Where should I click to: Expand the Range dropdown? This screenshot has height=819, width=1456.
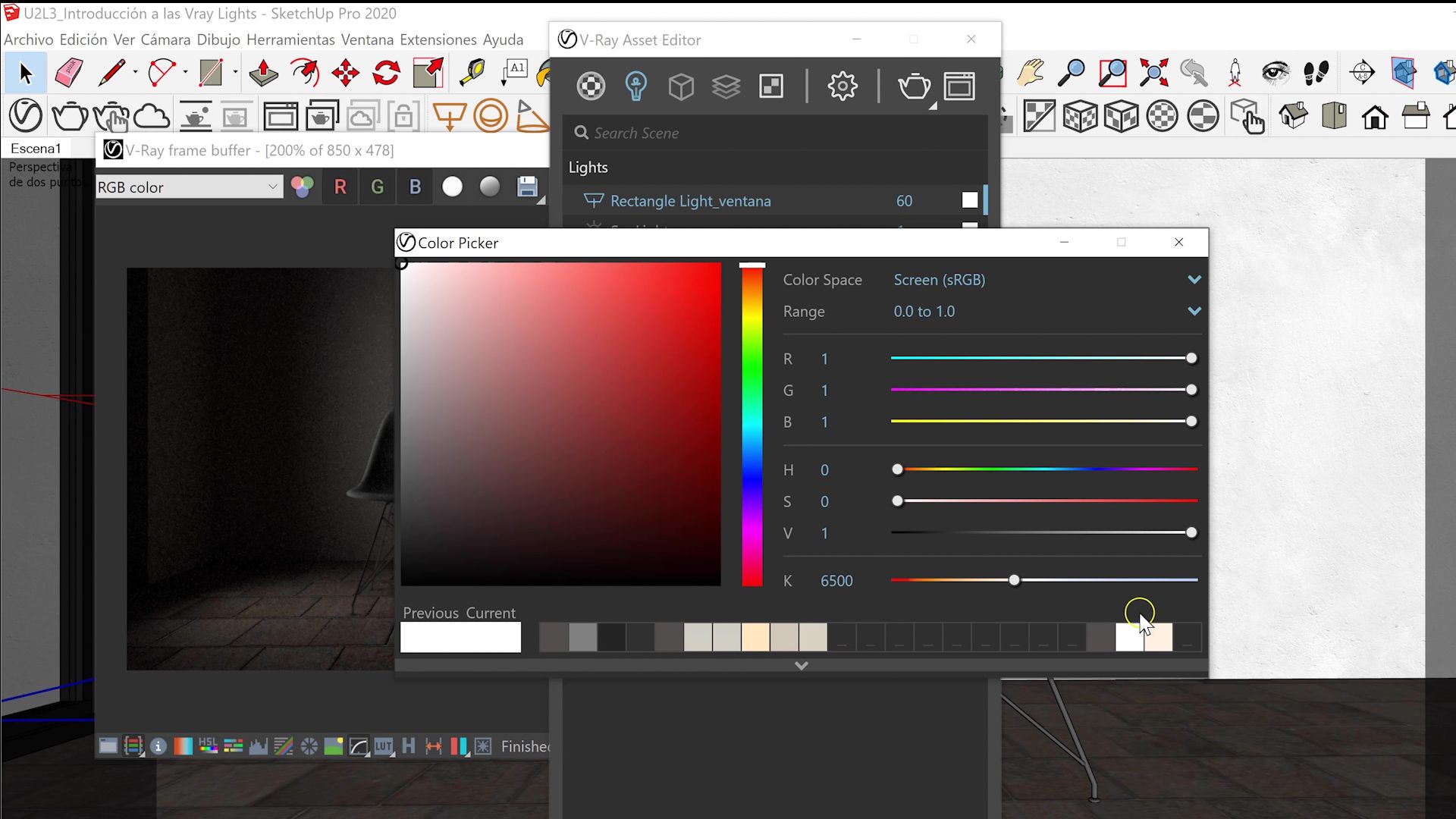(x=1194, y=312)
